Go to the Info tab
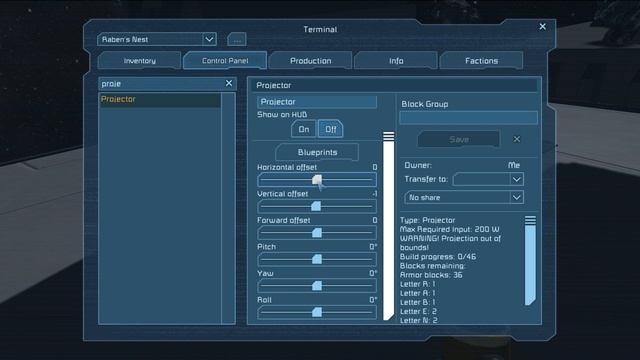The image size is (640, 360). click(x=396, y=61)
